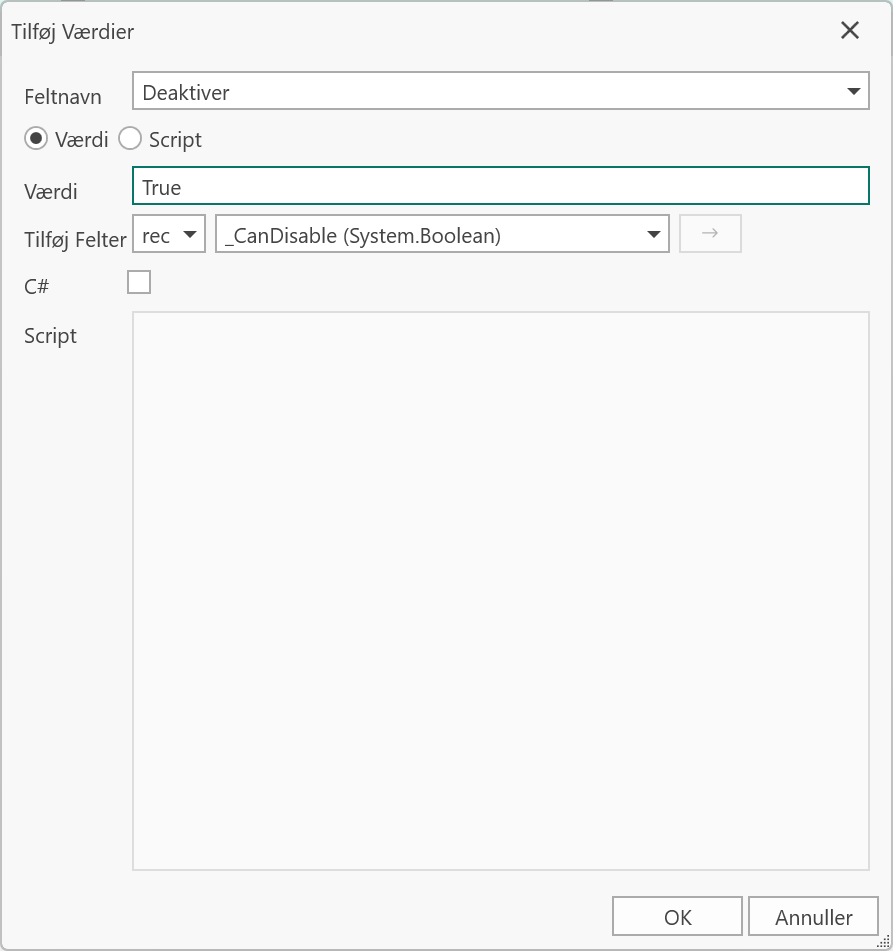Image resolution: width=893 pixels, height=951 pixels.
Task: Select the Script radio button
Action: (130, 139)
